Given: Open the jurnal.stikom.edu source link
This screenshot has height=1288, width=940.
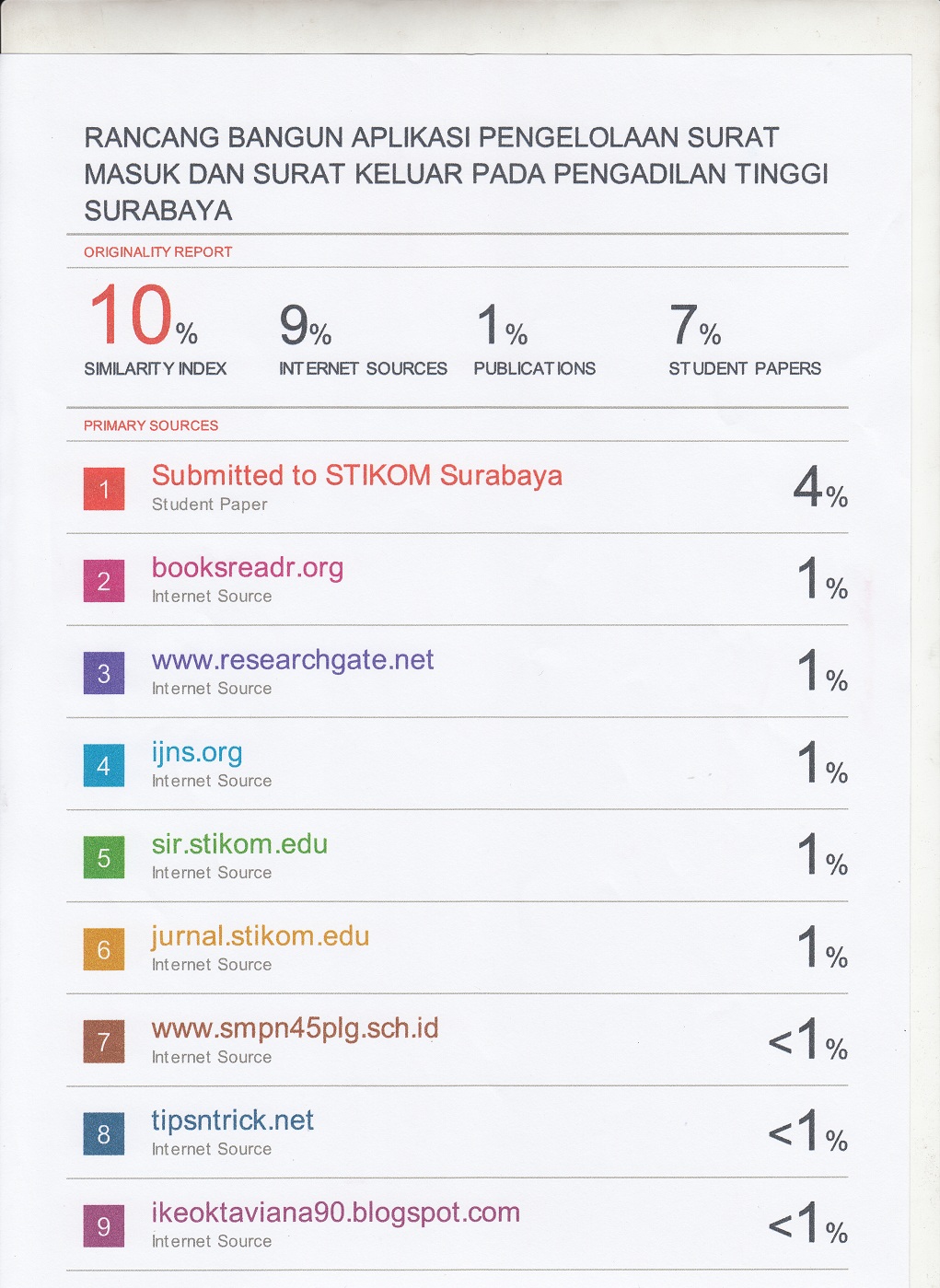Looking at the screenshot, I should coord(260,936).
